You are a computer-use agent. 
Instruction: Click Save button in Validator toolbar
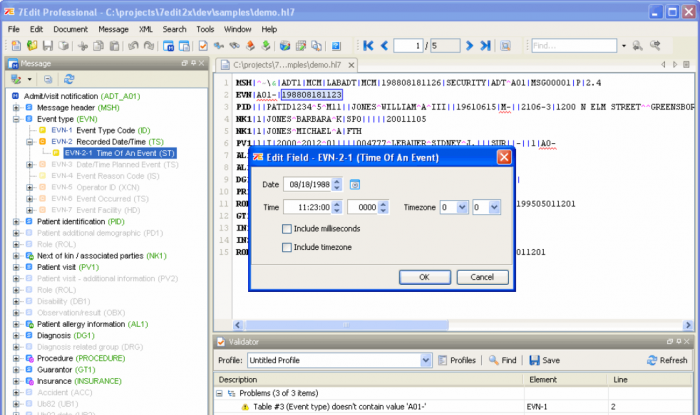click(545, 360)
